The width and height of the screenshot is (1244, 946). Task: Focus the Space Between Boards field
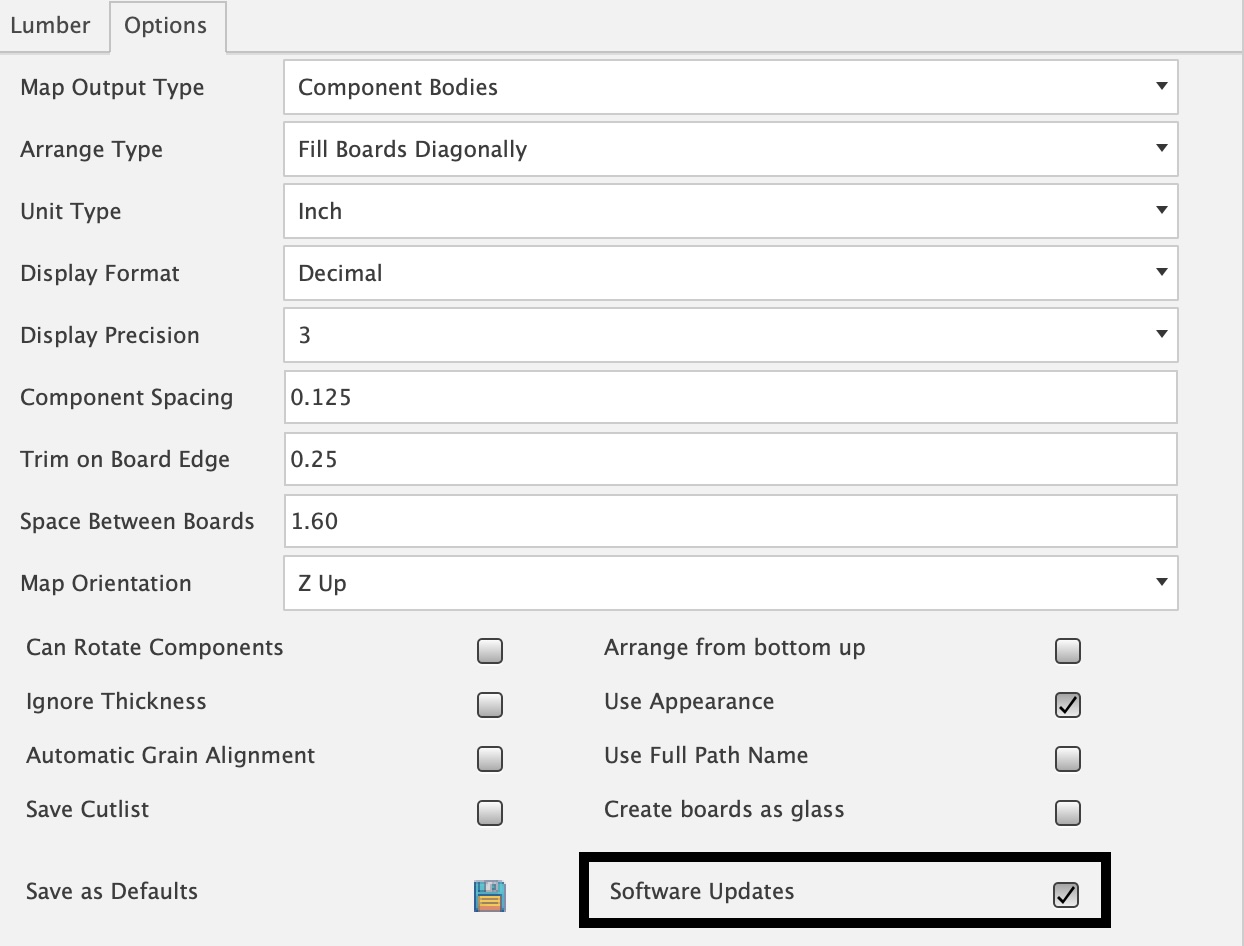pos(730,522)
